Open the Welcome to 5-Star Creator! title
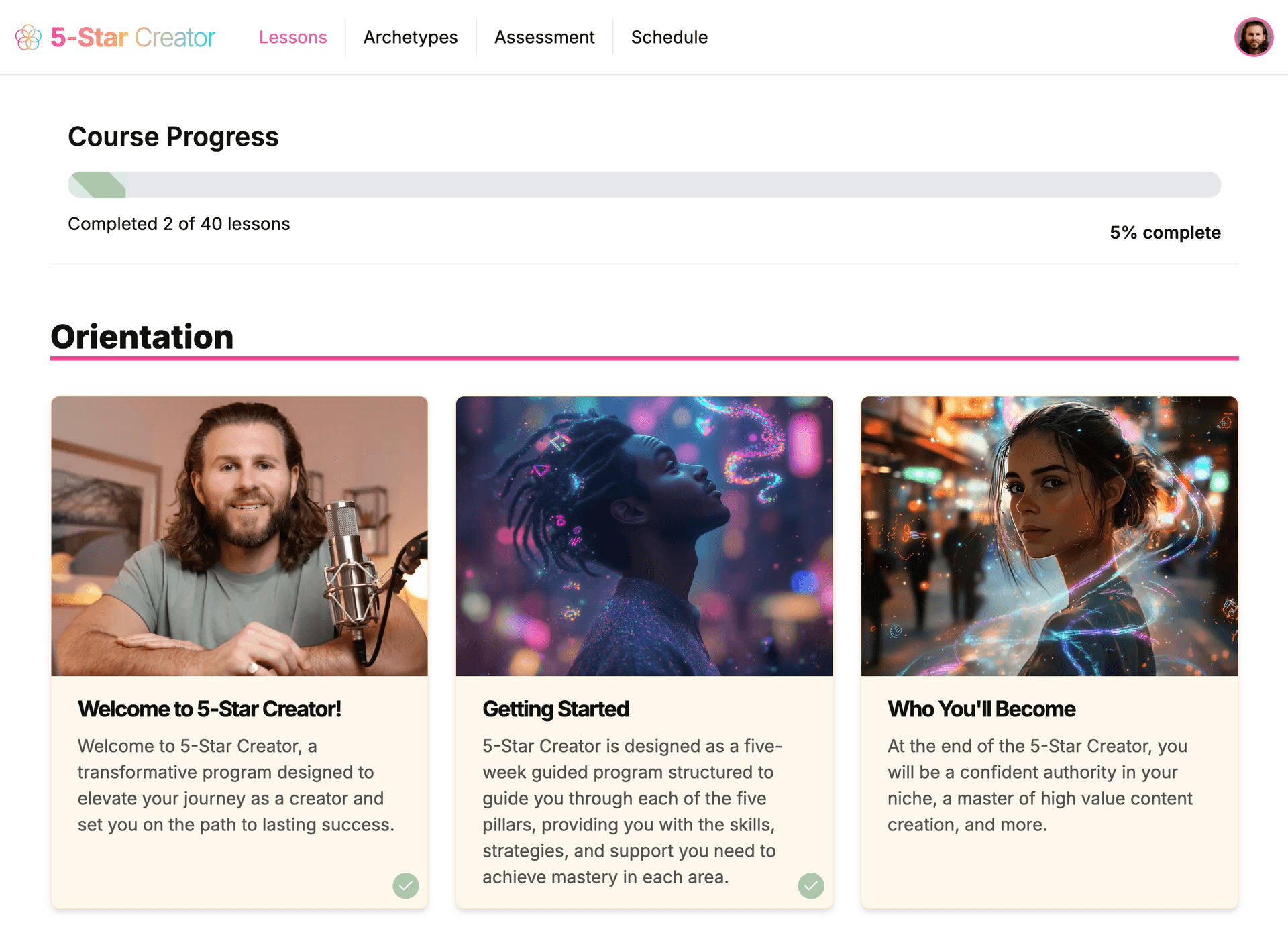The height and width of the screenshot is (933, 1288). point(209,709)
